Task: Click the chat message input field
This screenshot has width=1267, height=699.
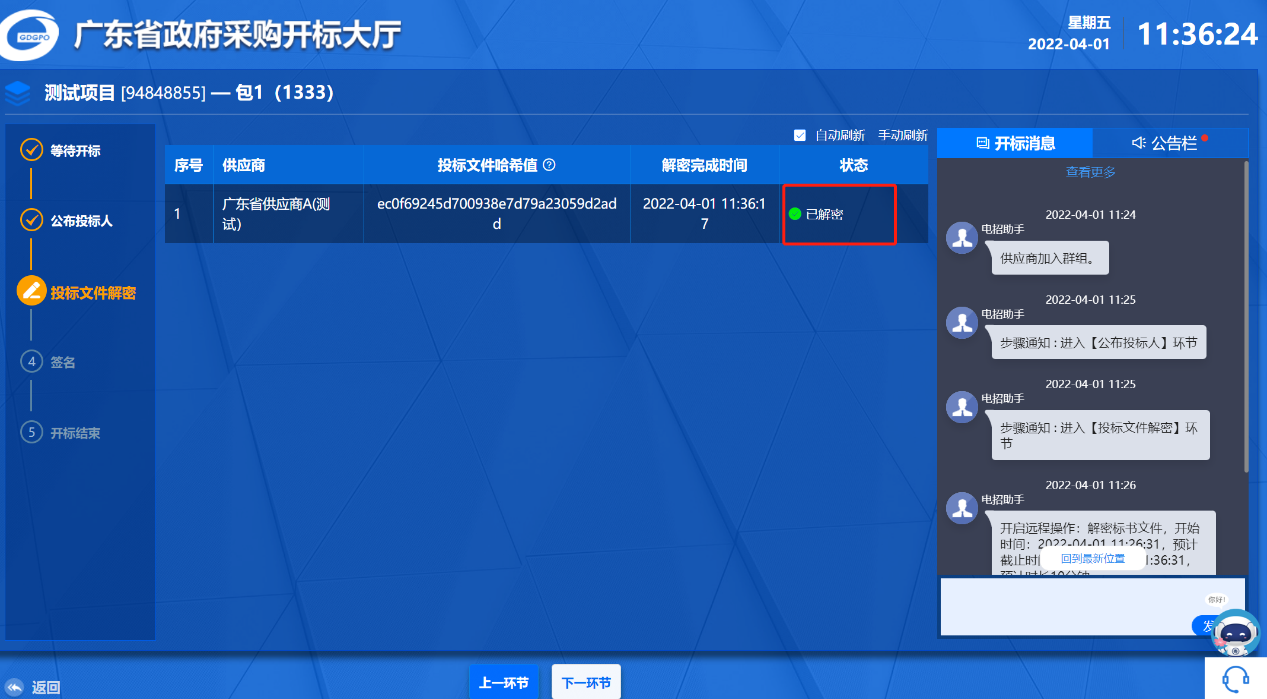Action: click(x=1092, y=606)
